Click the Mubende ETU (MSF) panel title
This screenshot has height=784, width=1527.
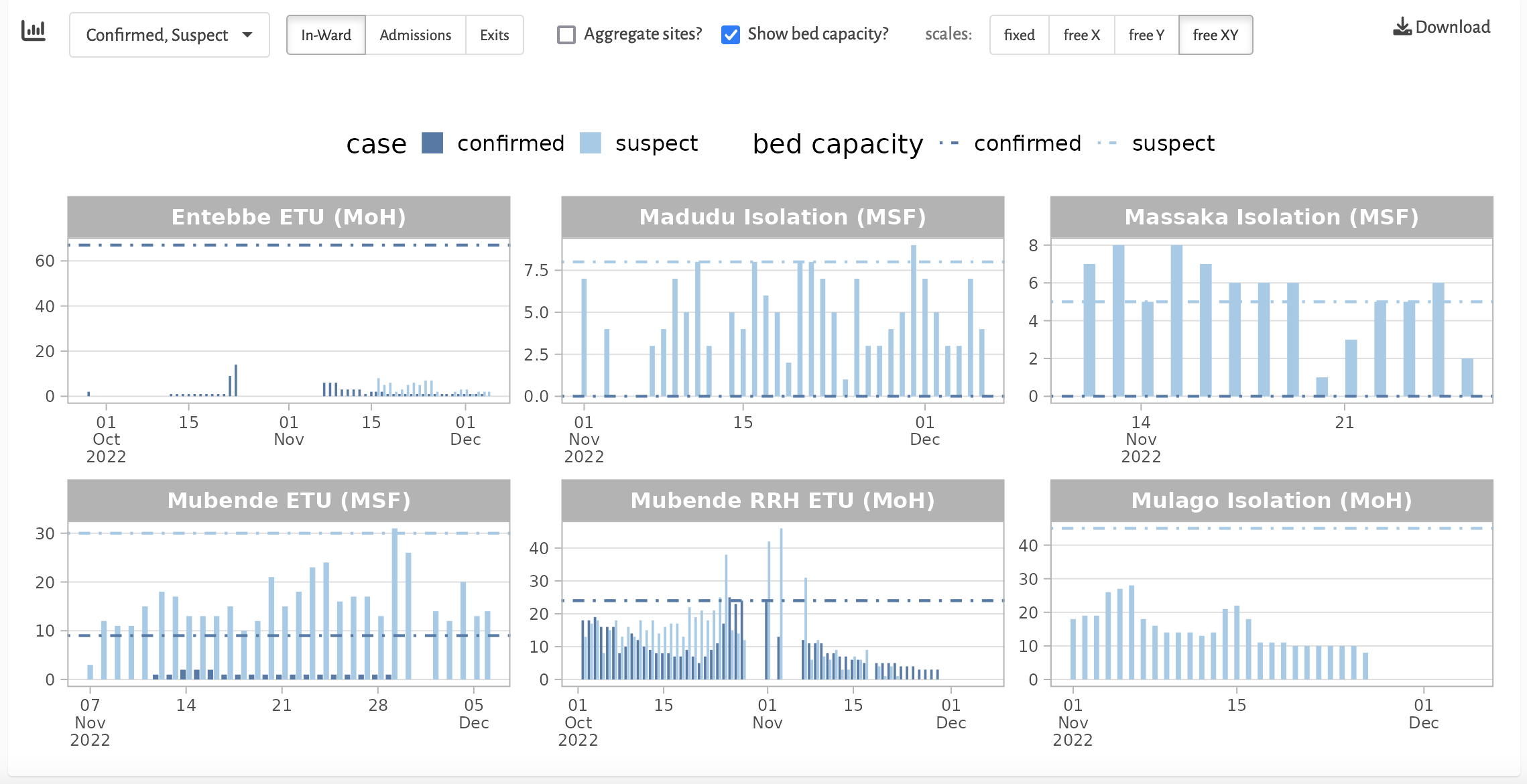point(289,501)
